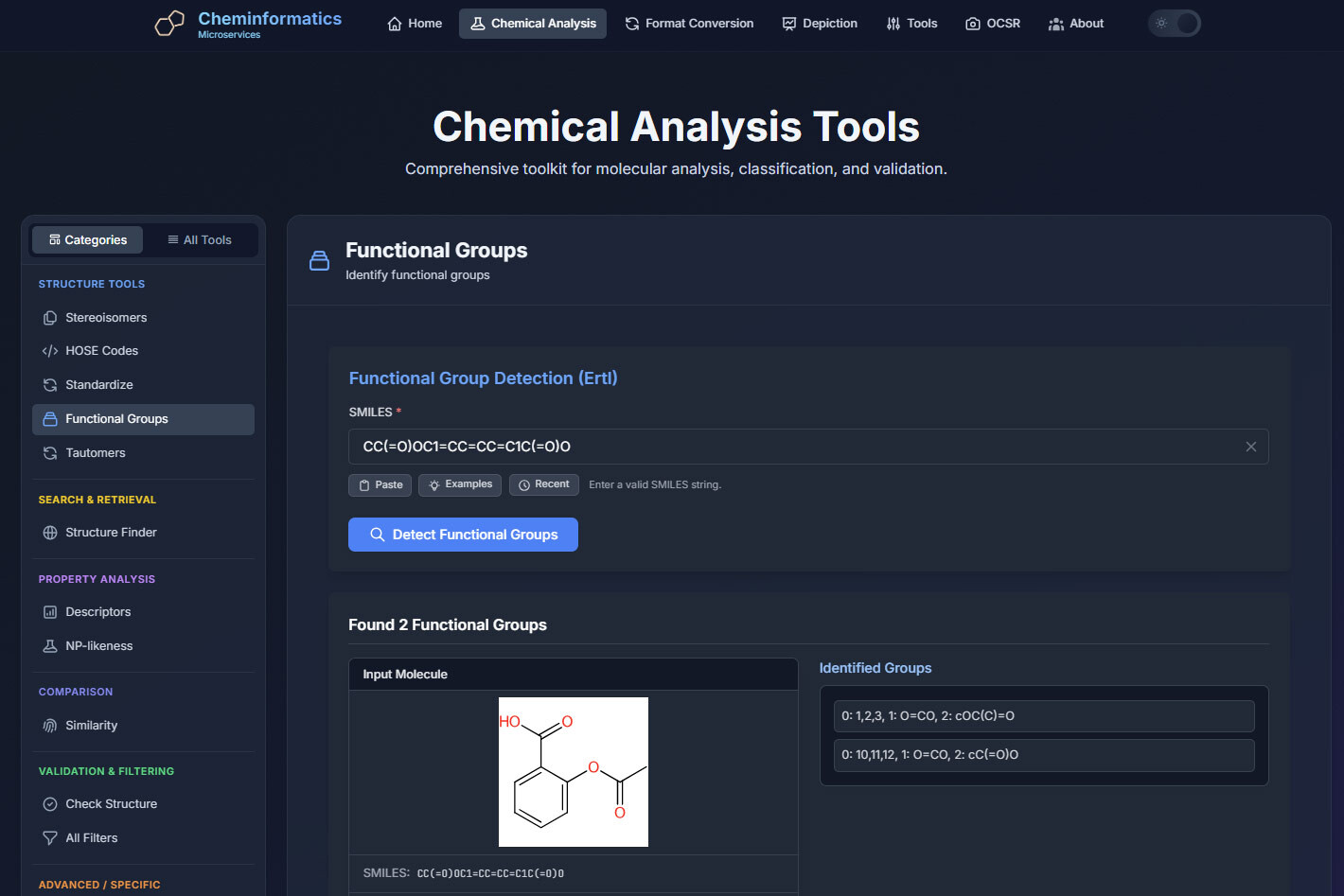Select the Similarity comparison tool
Screen dimensions: 1344x896
pos(91,726)
